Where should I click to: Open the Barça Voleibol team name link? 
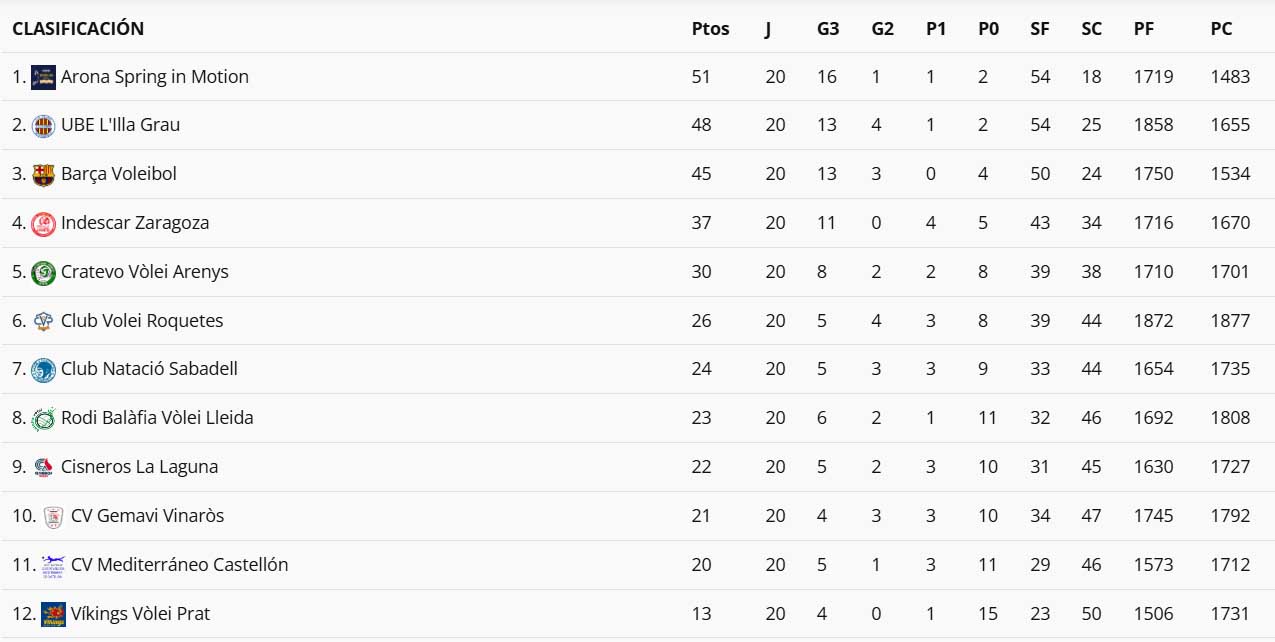point(118,174)
